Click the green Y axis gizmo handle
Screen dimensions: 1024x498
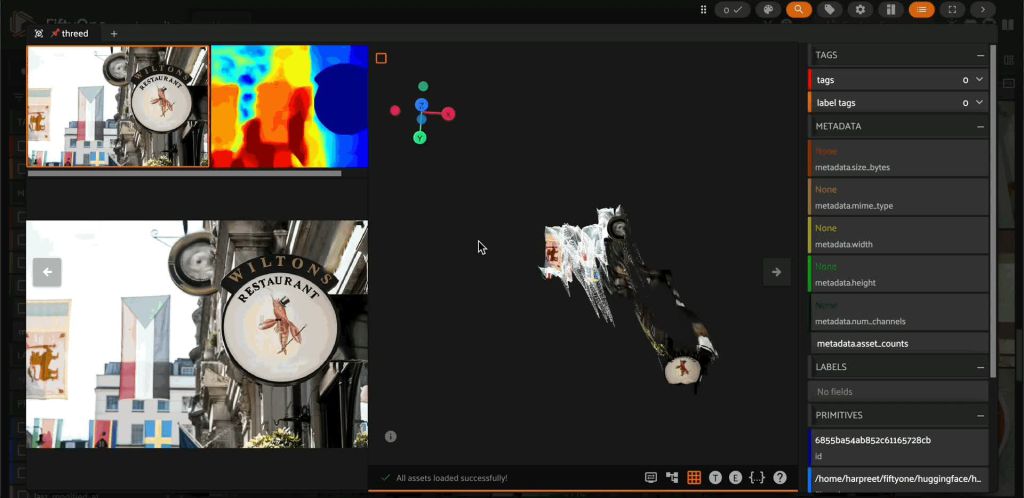coord(420,138)
